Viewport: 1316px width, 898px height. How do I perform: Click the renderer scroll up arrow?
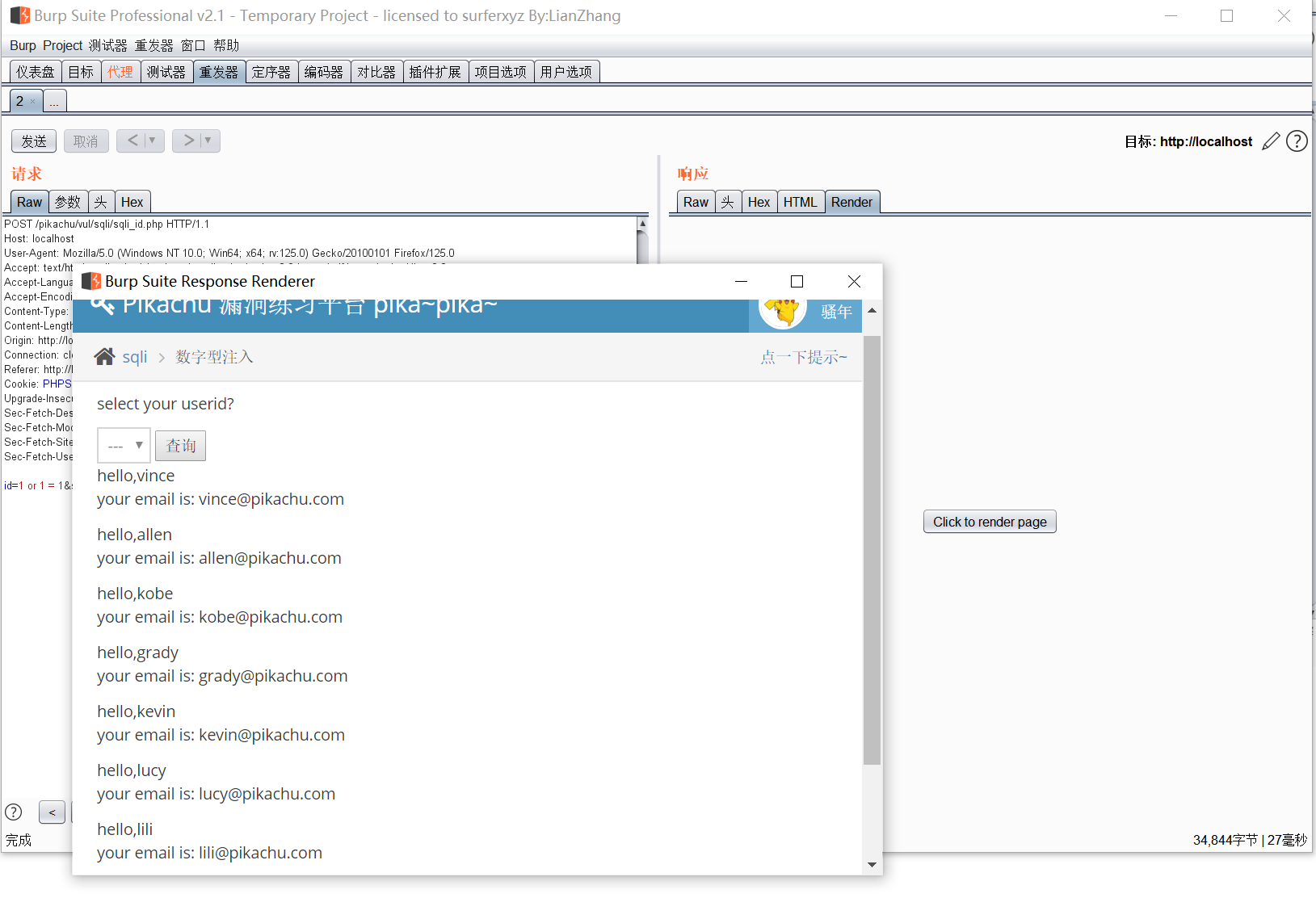pyautogui.click(x=872, y=310)
